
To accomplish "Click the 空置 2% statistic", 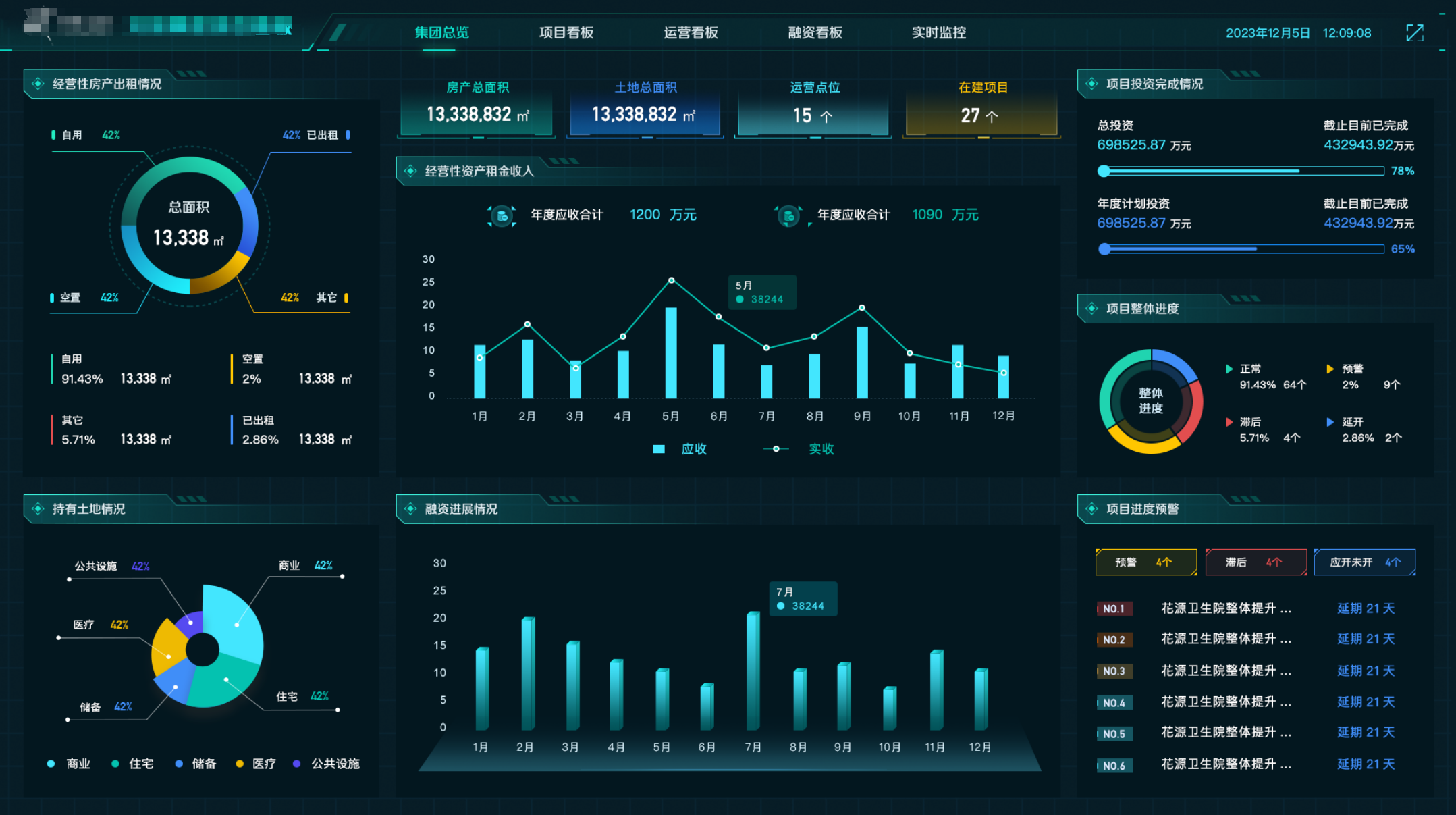I will click(292, 369).
